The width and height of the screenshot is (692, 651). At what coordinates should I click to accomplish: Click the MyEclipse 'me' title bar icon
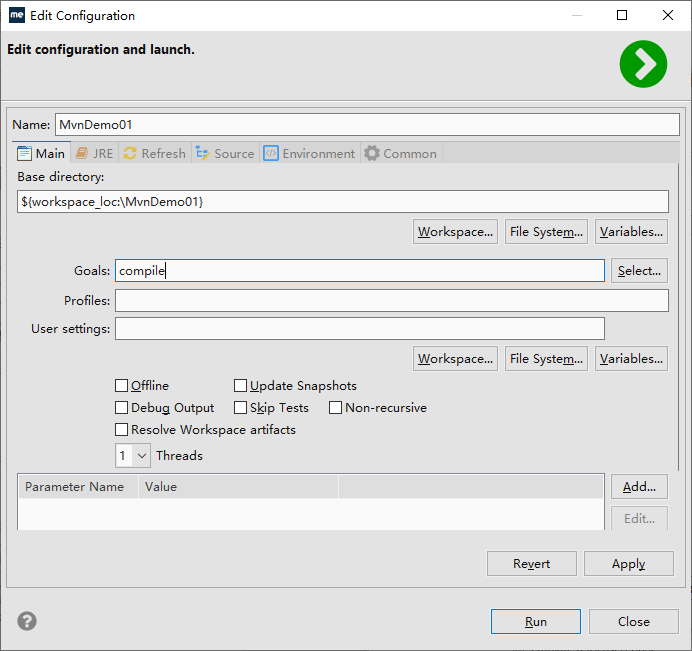coord(17,16)
